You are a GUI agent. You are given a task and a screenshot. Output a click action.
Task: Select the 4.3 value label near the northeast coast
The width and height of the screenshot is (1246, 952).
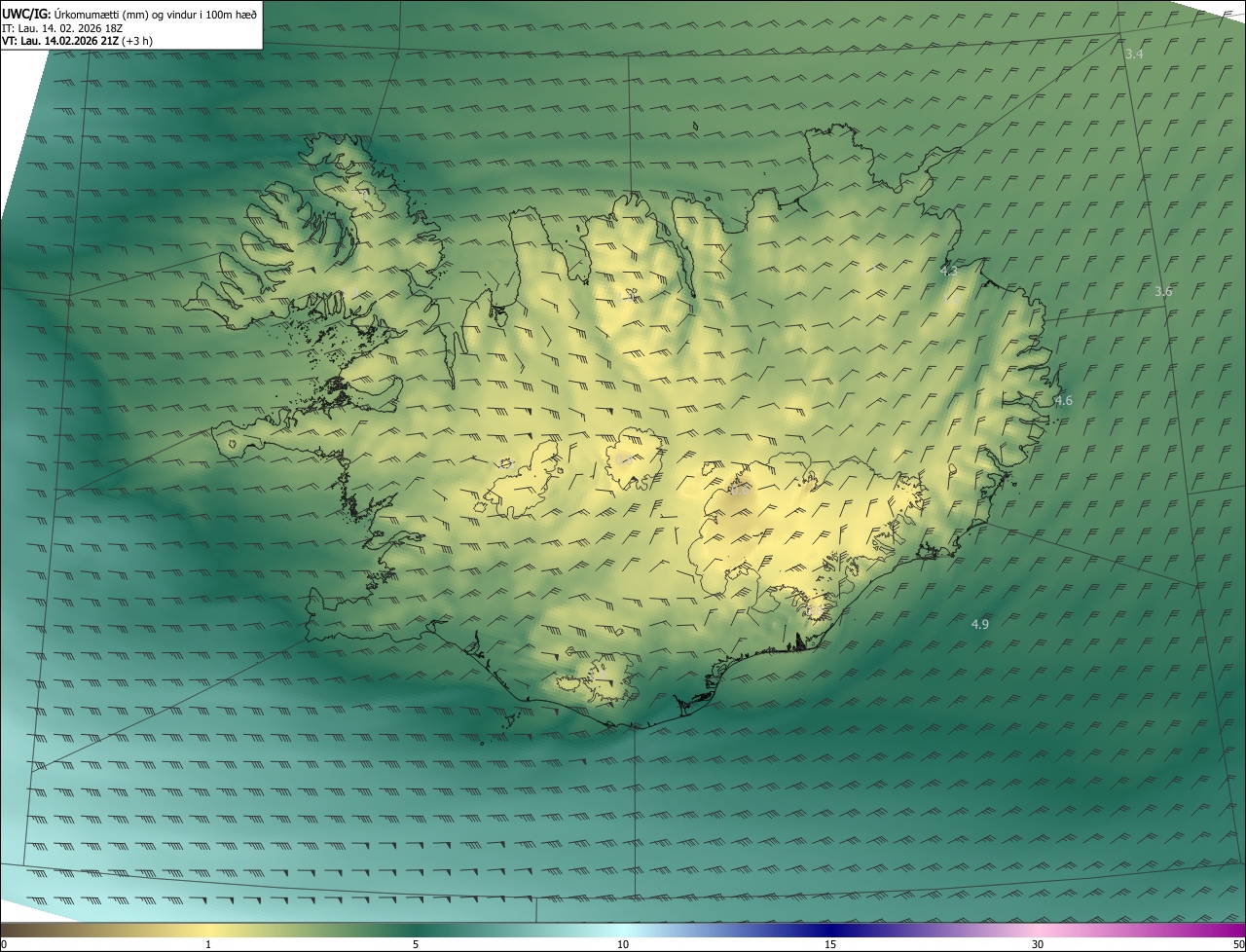(949, 271)
